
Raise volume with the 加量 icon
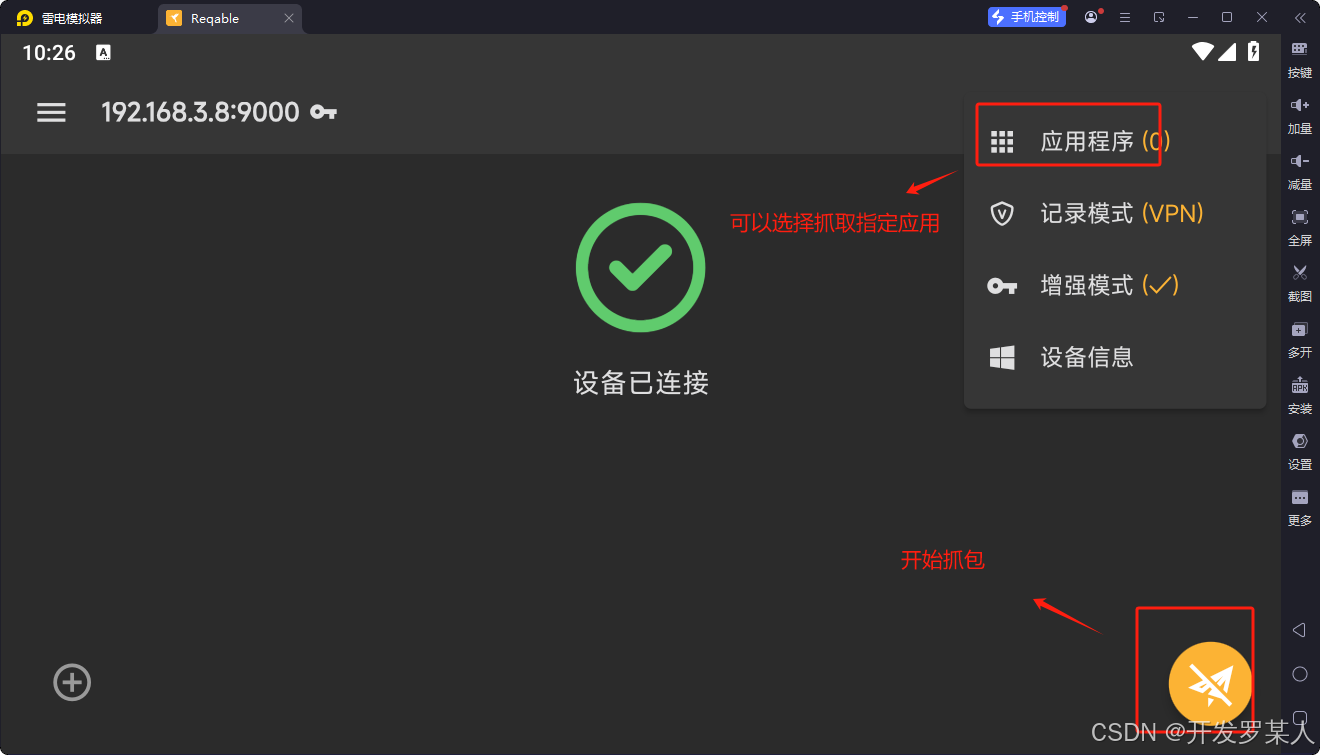click(1299, 115)
